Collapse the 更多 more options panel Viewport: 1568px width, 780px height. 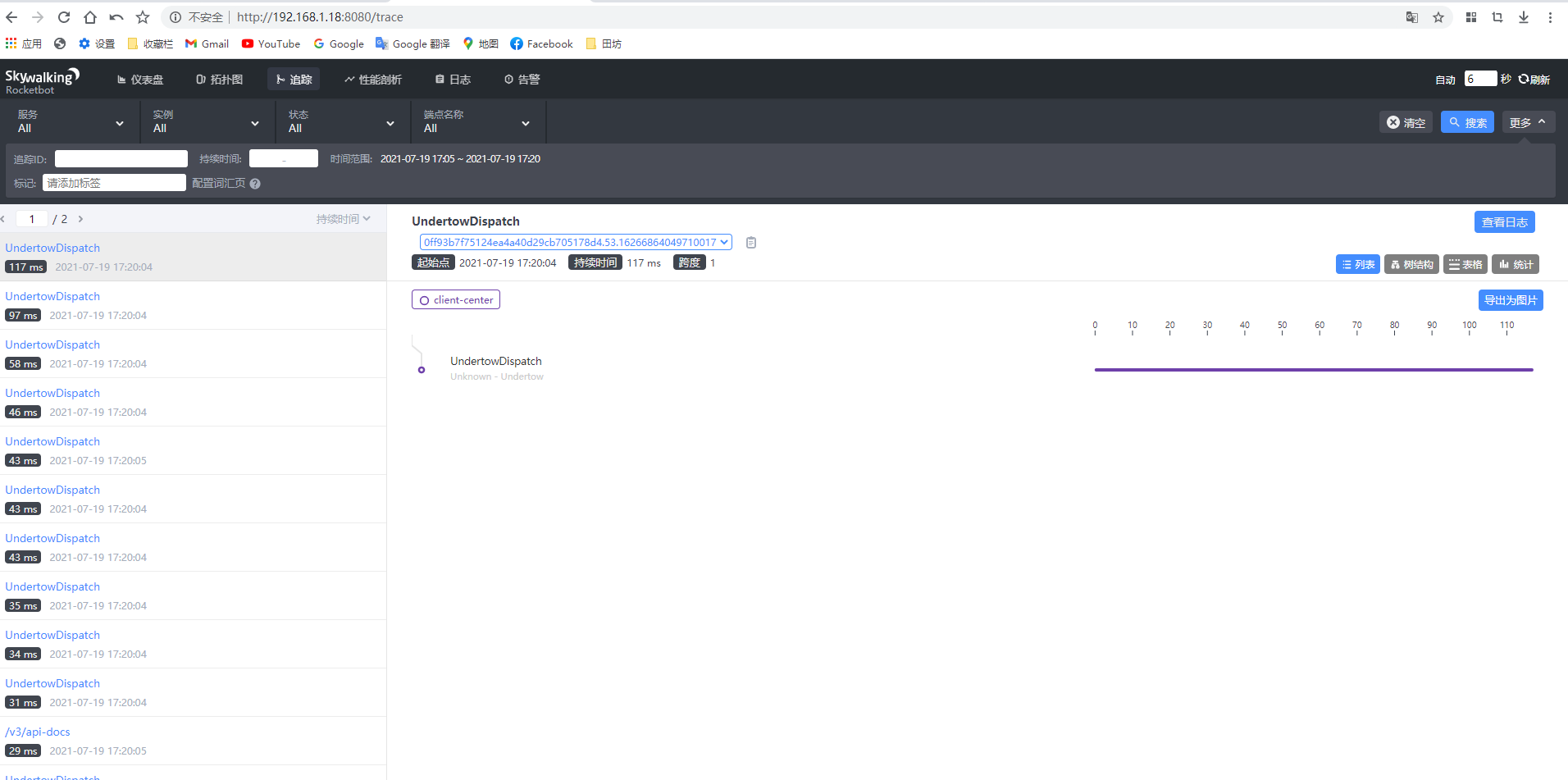tap(1529, 122)
